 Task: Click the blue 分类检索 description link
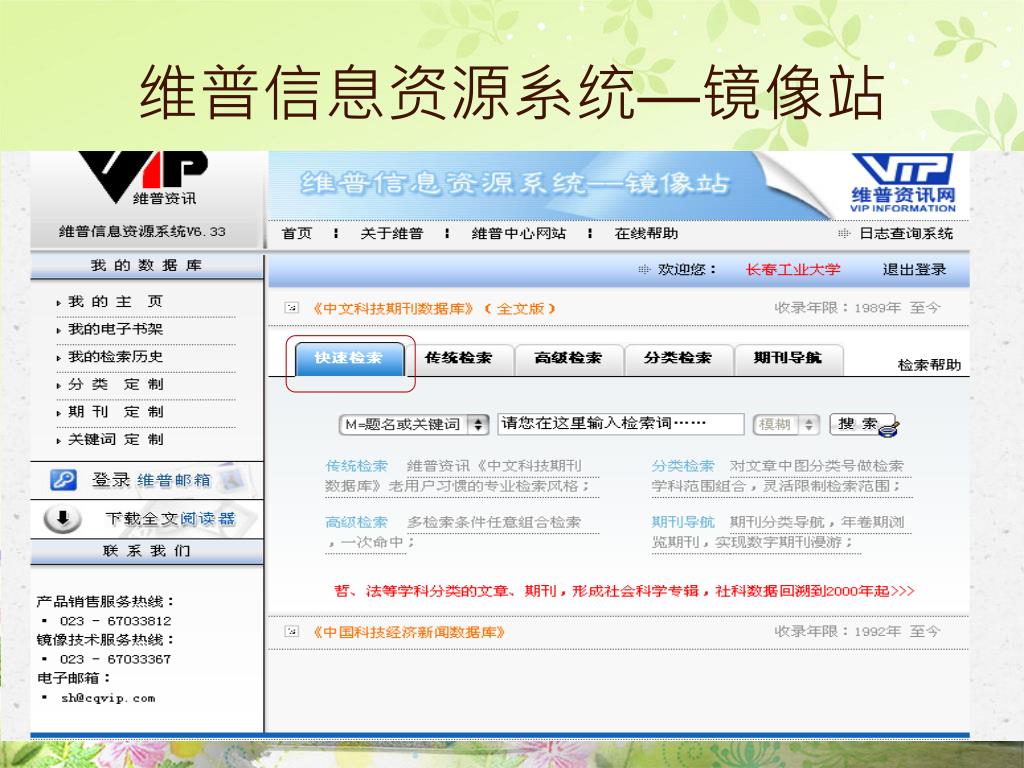[683, 466]
